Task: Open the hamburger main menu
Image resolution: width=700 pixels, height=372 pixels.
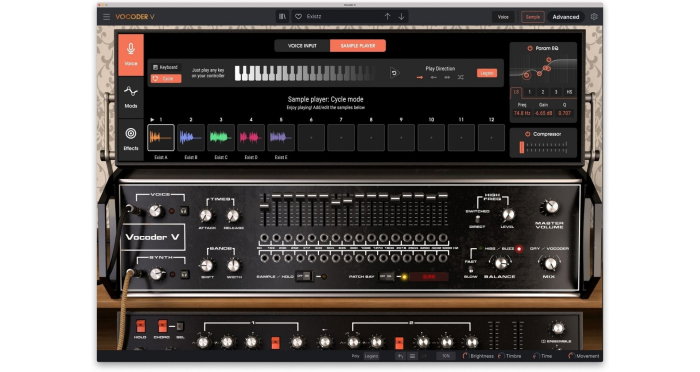Action: point(106,17)
